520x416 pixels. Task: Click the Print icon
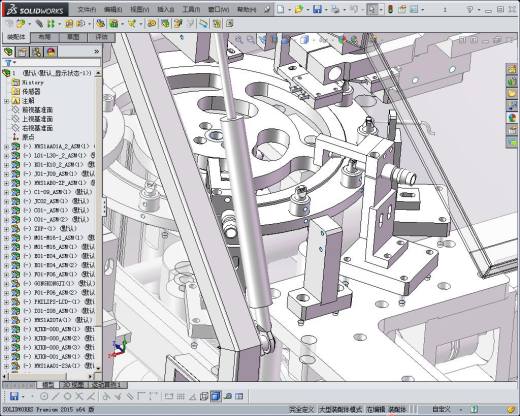tap(335, 9)
